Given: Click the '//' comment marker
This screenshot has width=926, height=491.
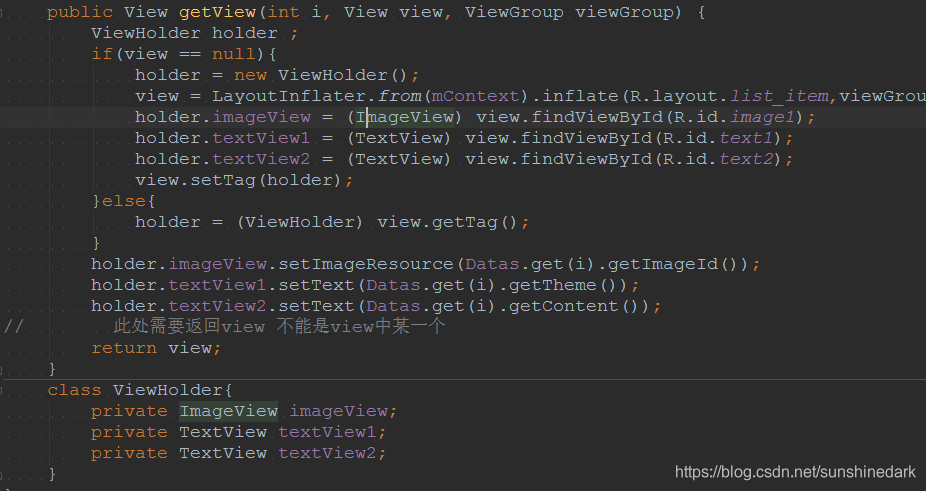Looking at the screenshot, I should click(x=14, y=327).
